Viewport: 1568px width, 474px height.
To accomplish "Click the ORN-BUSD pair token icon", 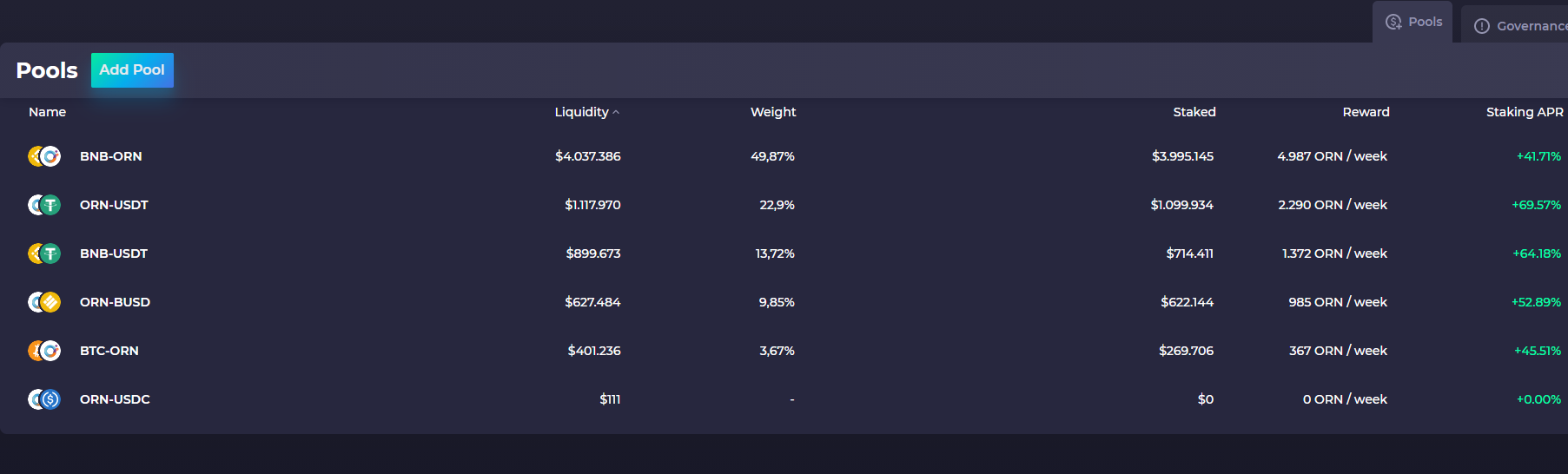I will pos(44,302).
